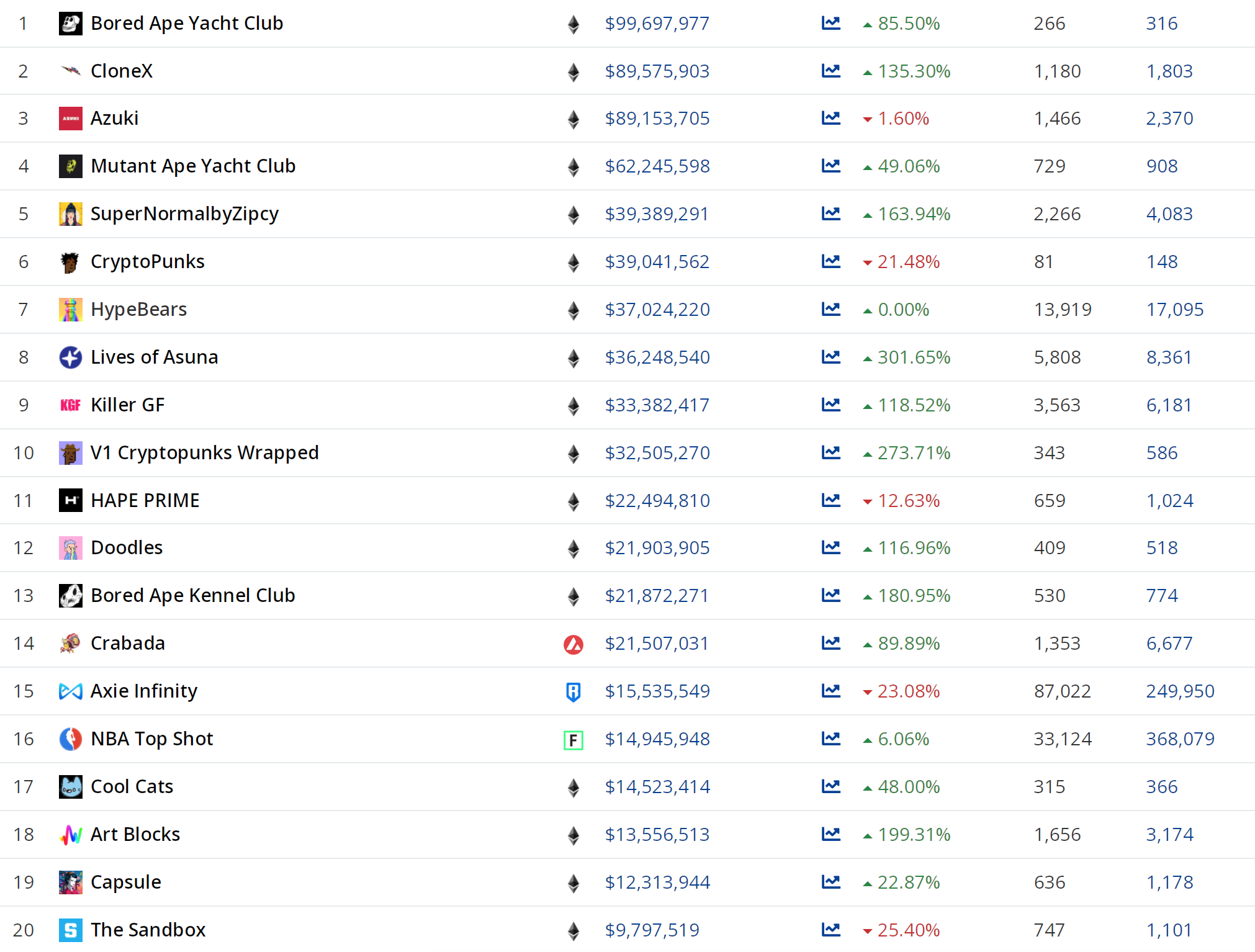The height and width of the screenshot is (952, 1255).
Task: Click the NBA Top Shot round logo
Action: [70, 739]
